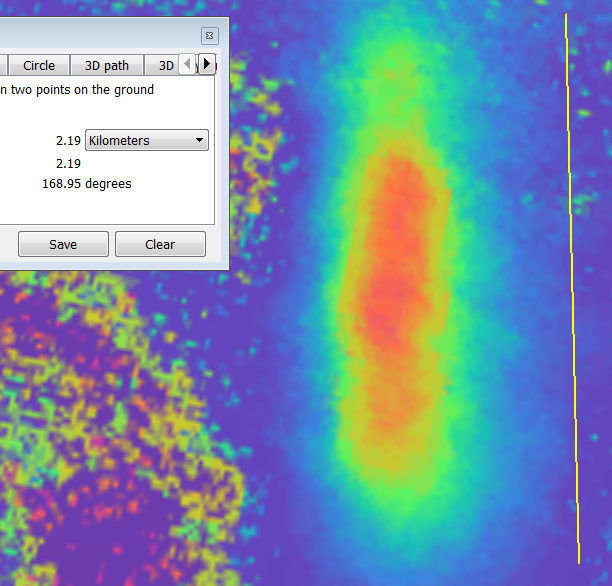The width and height of the screenshot is (612, 586).
Task: Close the Ruler dialog window
Action: pos(210,36)
